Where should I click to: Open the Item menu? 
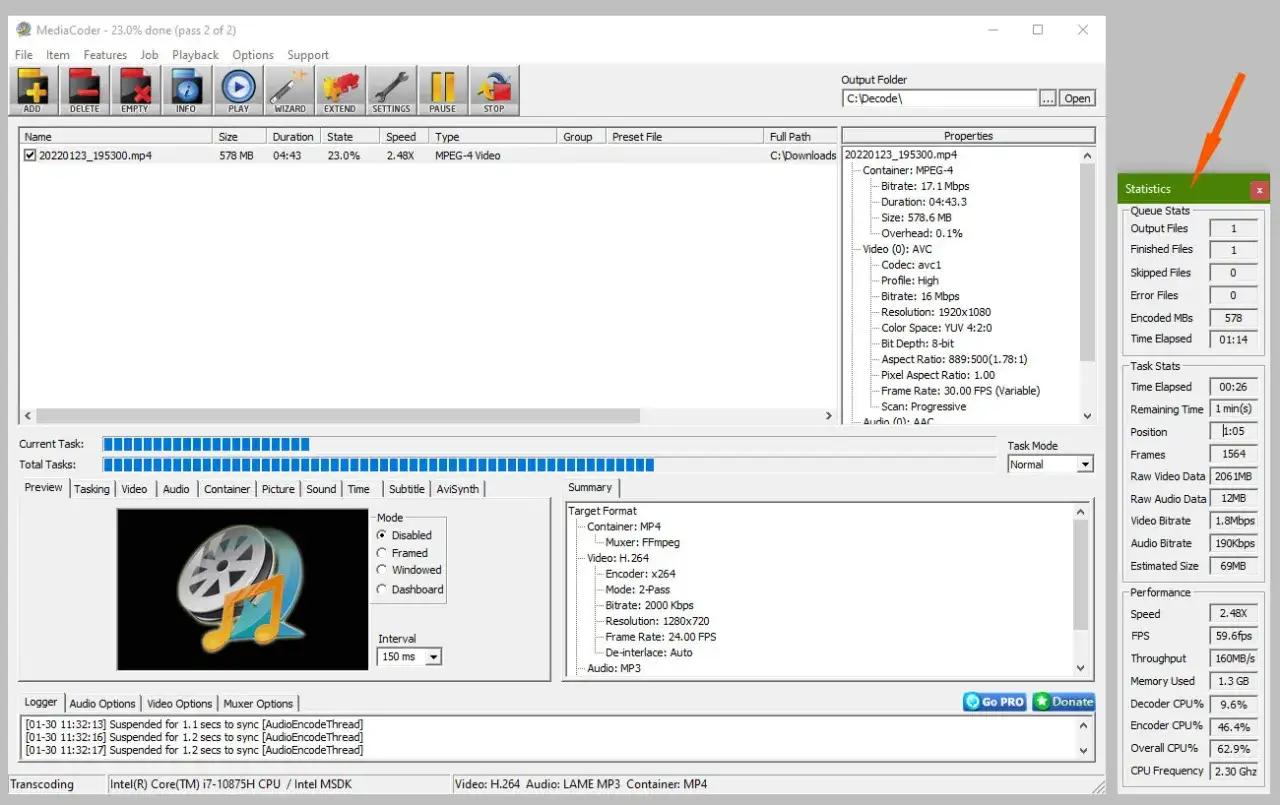58,55
